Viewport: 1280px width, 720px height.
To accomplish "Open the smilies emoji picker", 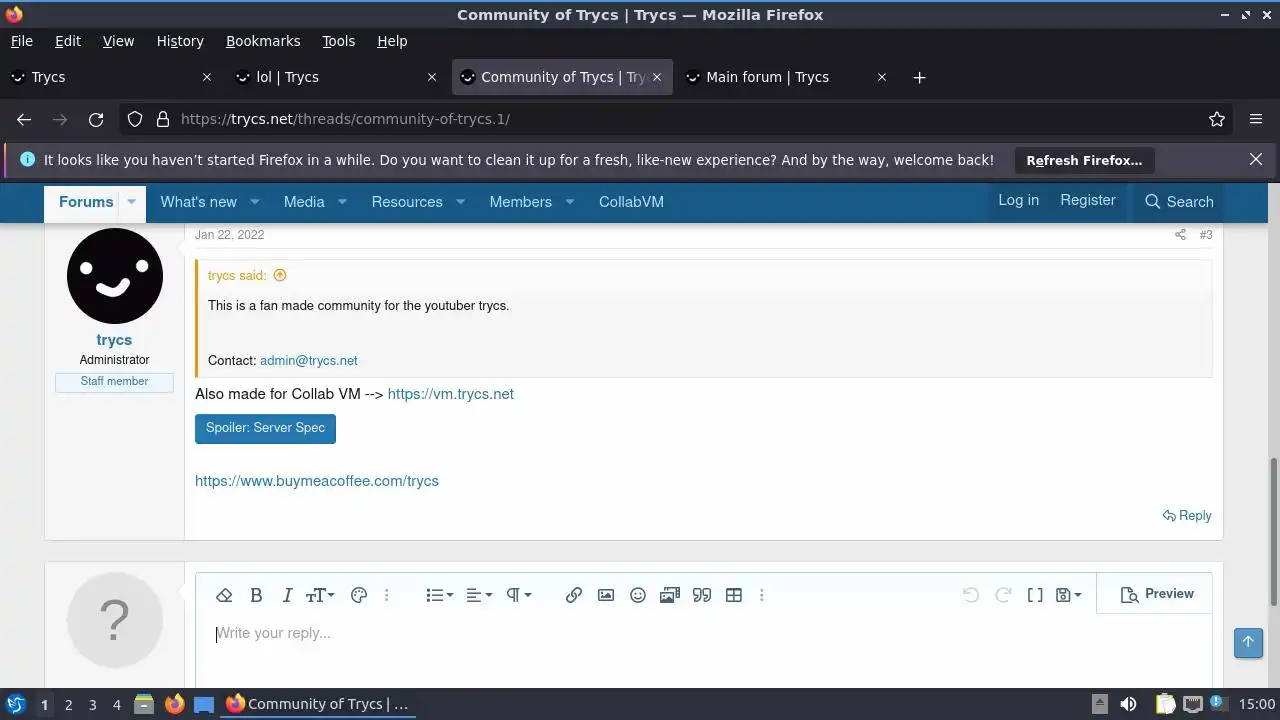I will [x=638, y=595].
